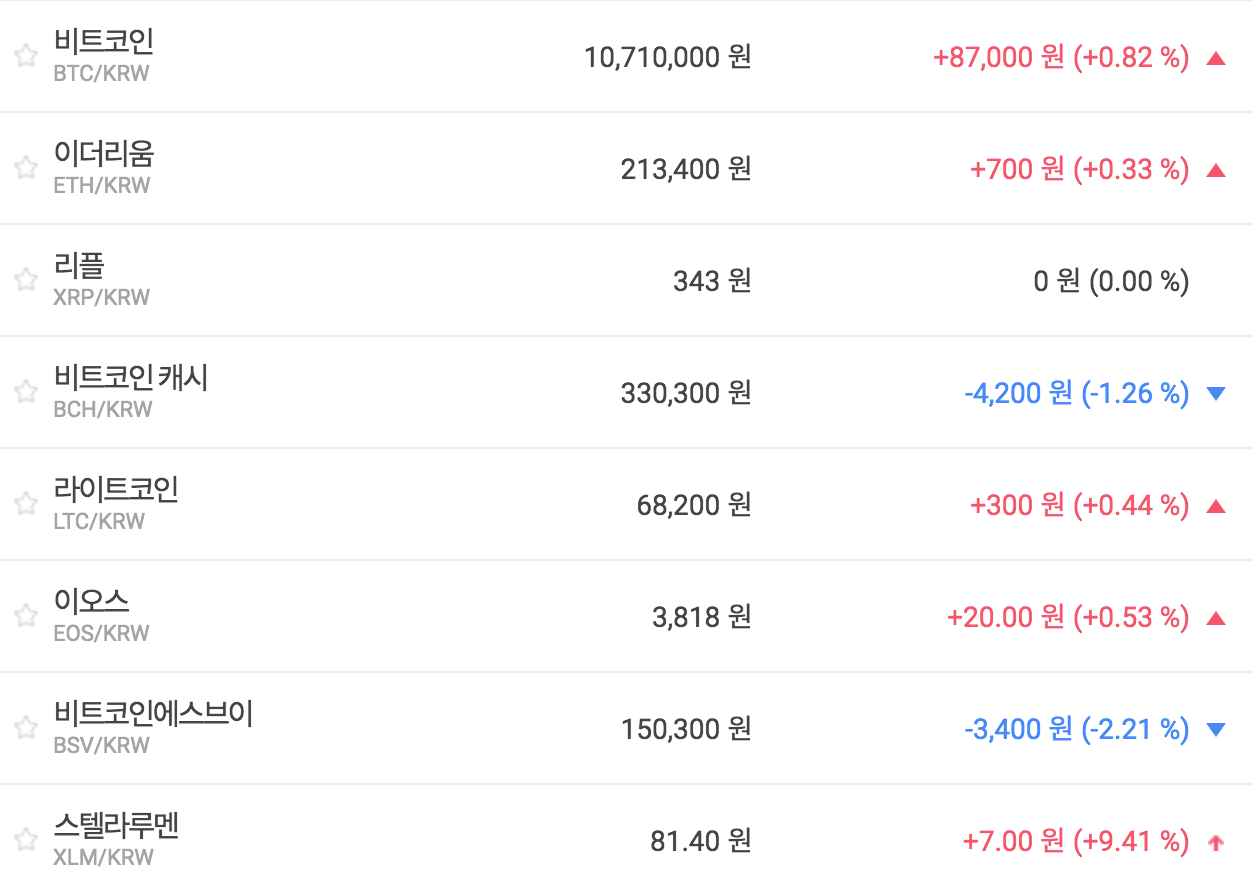
Task: Click the small red arrow for Stellar Lumen
Action: 1216,843
